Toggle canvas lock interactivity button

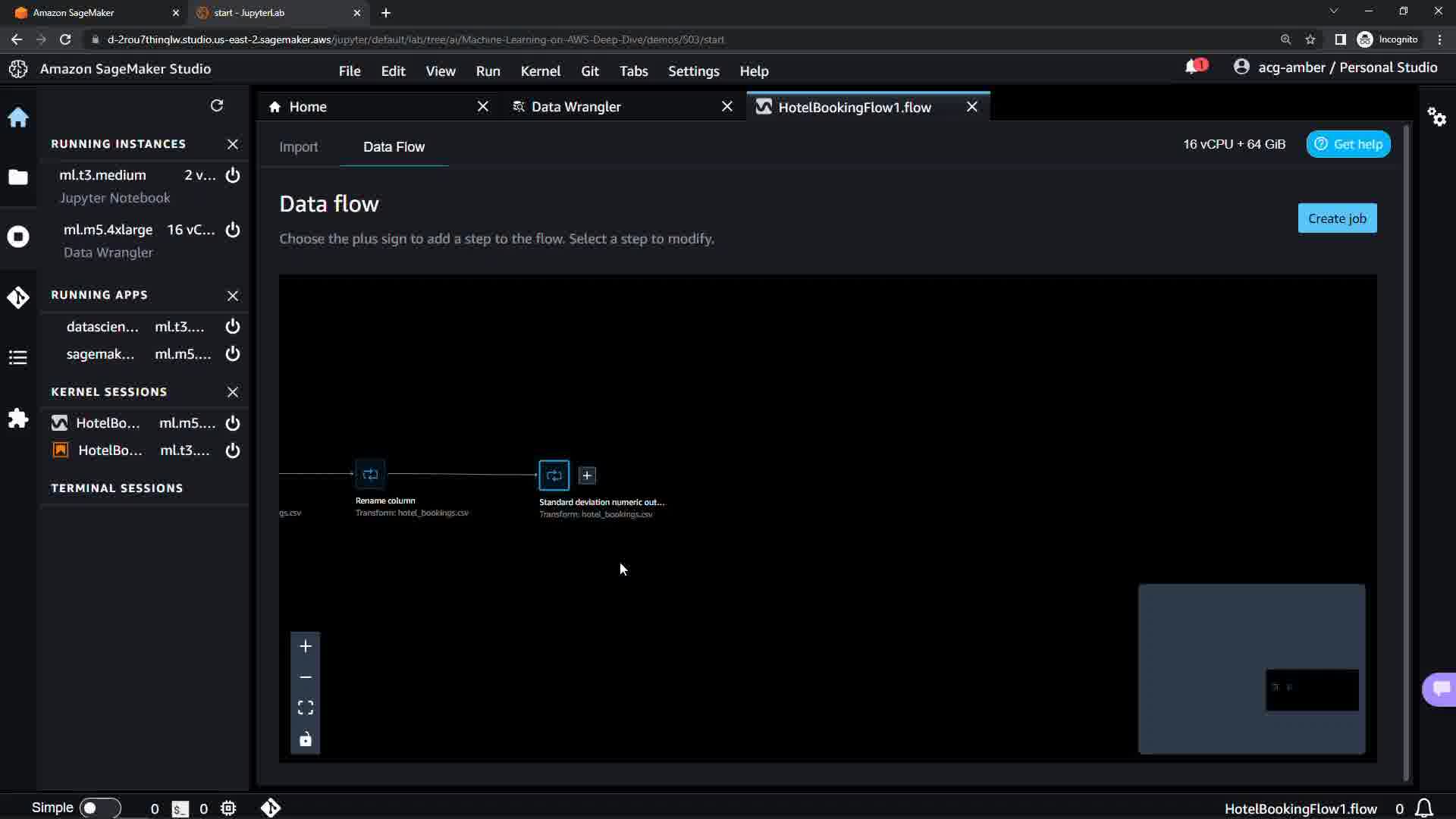(306, 739)
